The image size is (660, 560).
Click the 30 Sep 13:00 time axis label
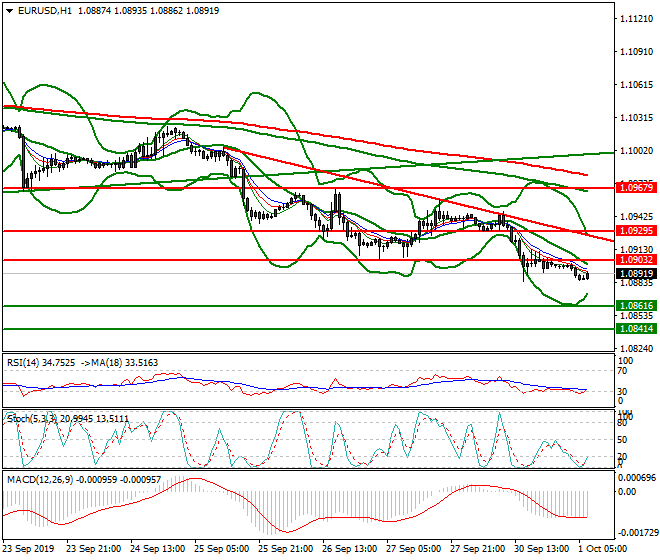pos(541,549)
